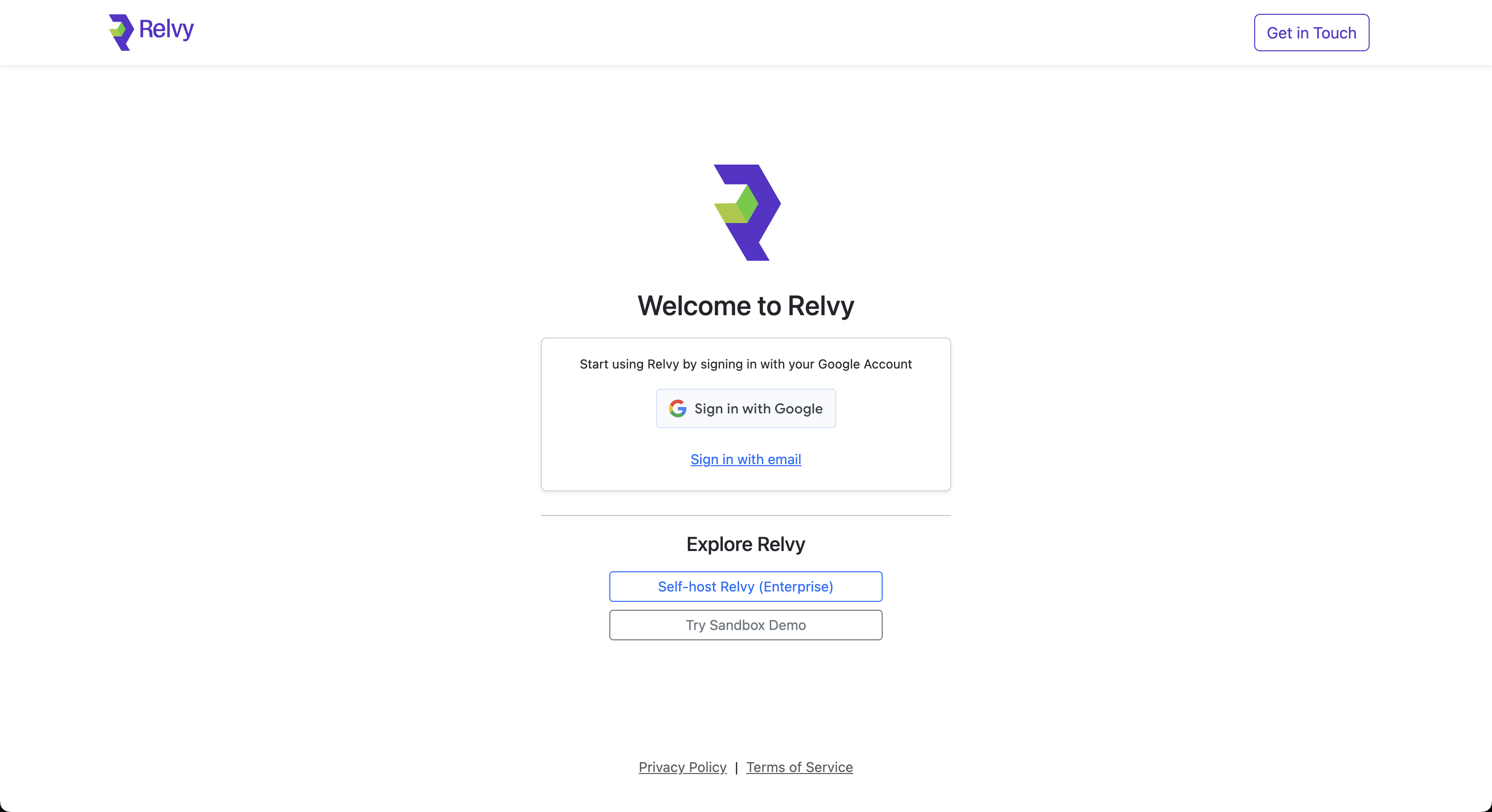Click the Welcome to Relvy heading
Viewport: 1492px width, 812px height.
(746, 306)
